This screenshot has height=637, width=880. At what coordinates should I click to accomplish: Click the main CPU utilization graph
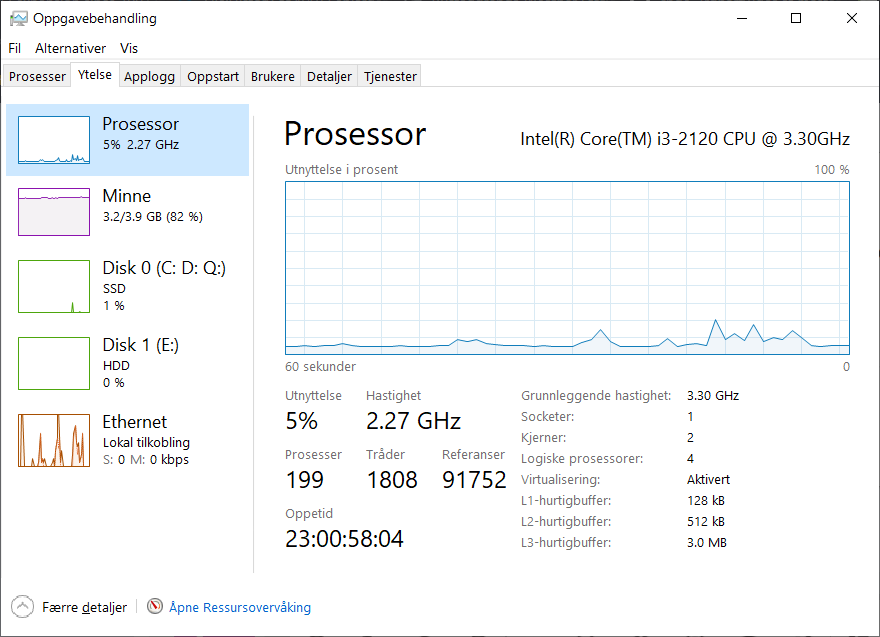(x=567, y=268)
